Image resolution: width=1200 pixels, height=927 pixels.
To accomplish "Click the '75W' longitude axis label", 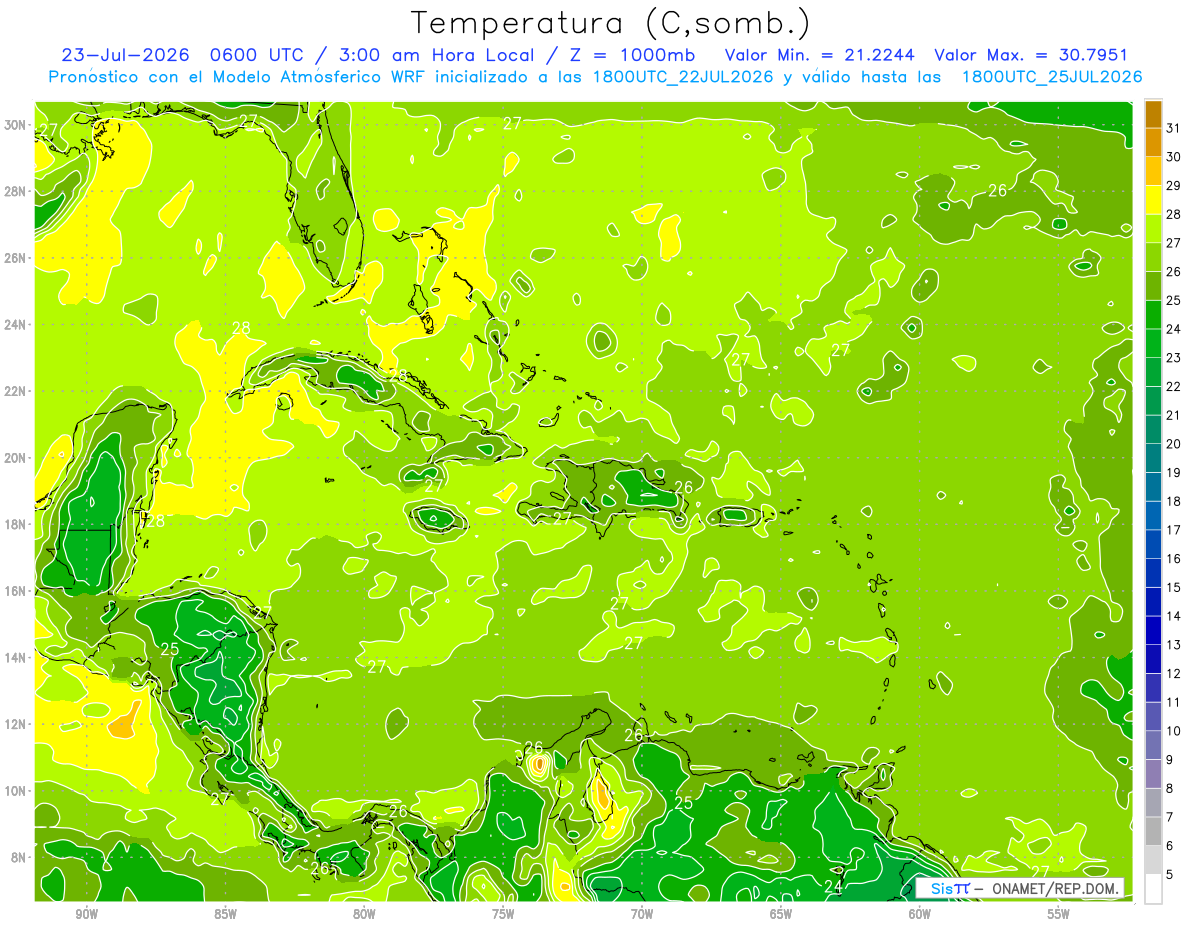I will (x=503, y=914).
